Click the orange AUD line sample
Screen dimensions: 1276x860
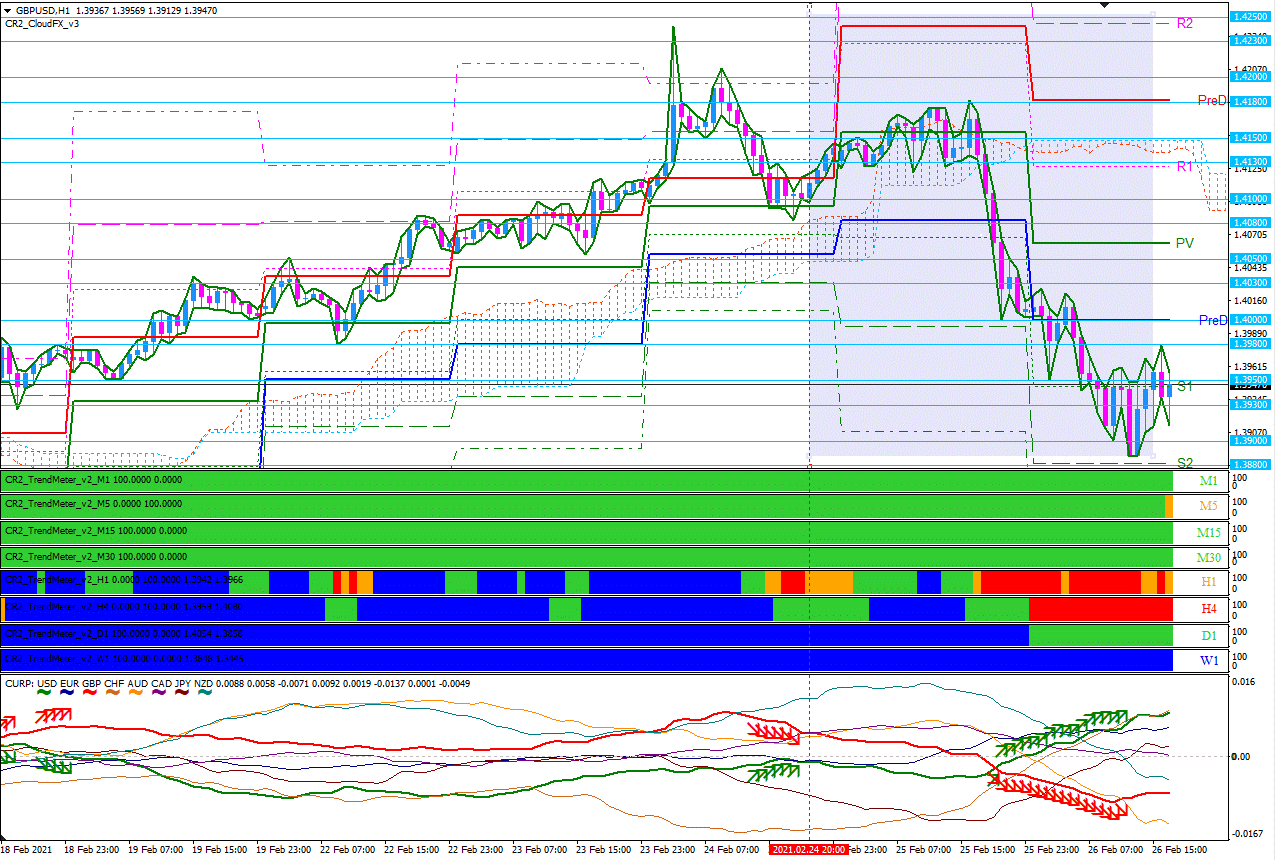click(x=137, y=694)
